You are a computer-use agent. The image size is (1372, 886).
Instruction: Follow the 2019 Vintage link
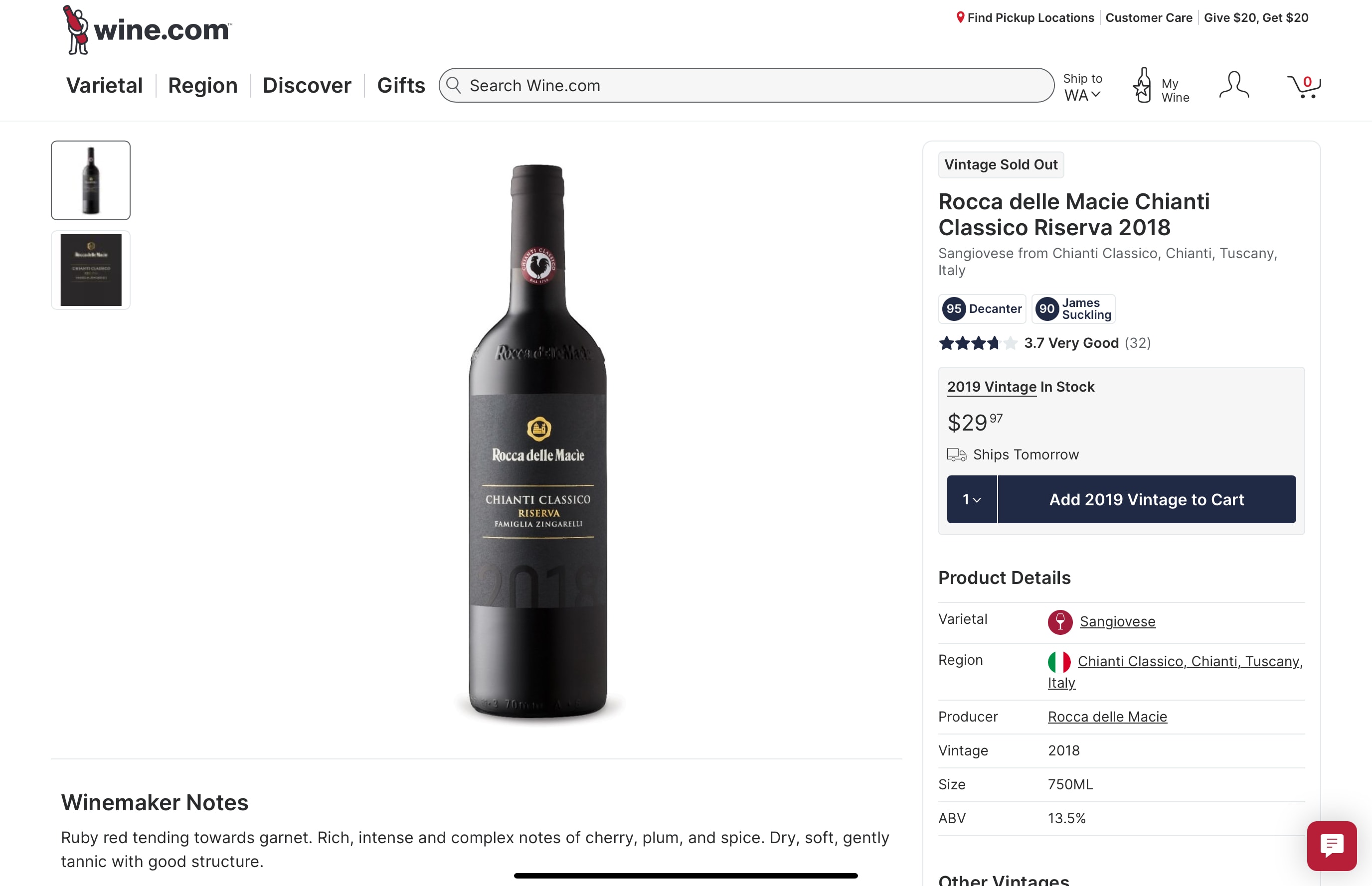click(992, 387)
